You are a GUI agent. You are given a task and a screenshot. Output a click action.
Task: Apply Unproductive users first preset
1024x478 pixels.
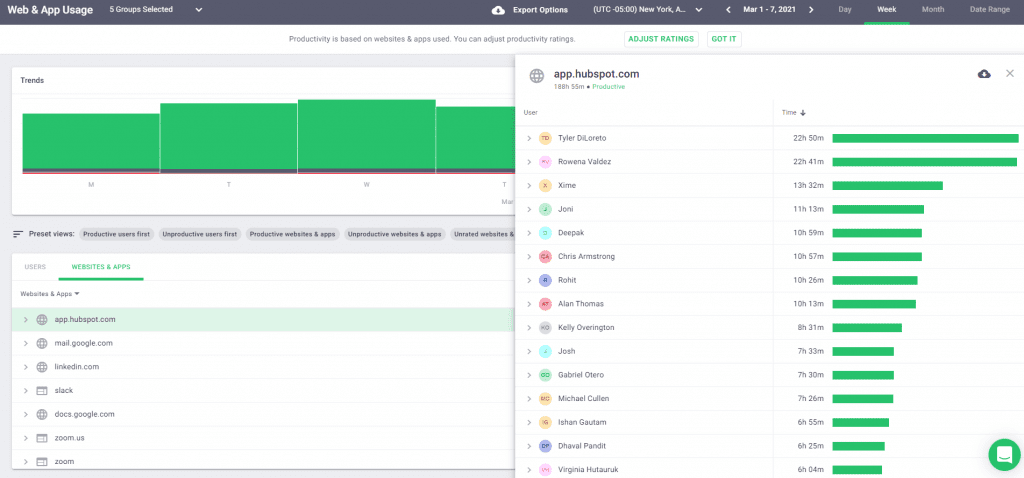(x=200, y=234)
